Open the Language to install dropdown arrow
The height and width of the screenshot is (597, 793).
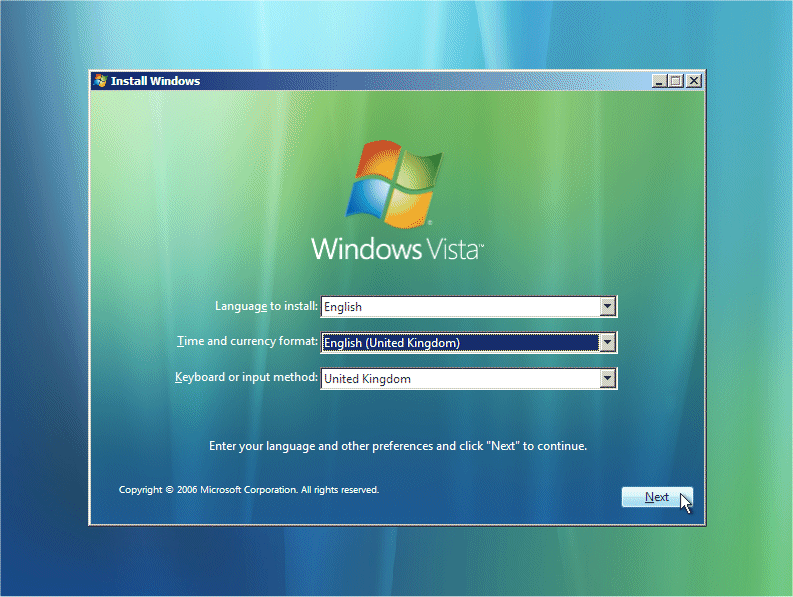(x=607, y=307)
